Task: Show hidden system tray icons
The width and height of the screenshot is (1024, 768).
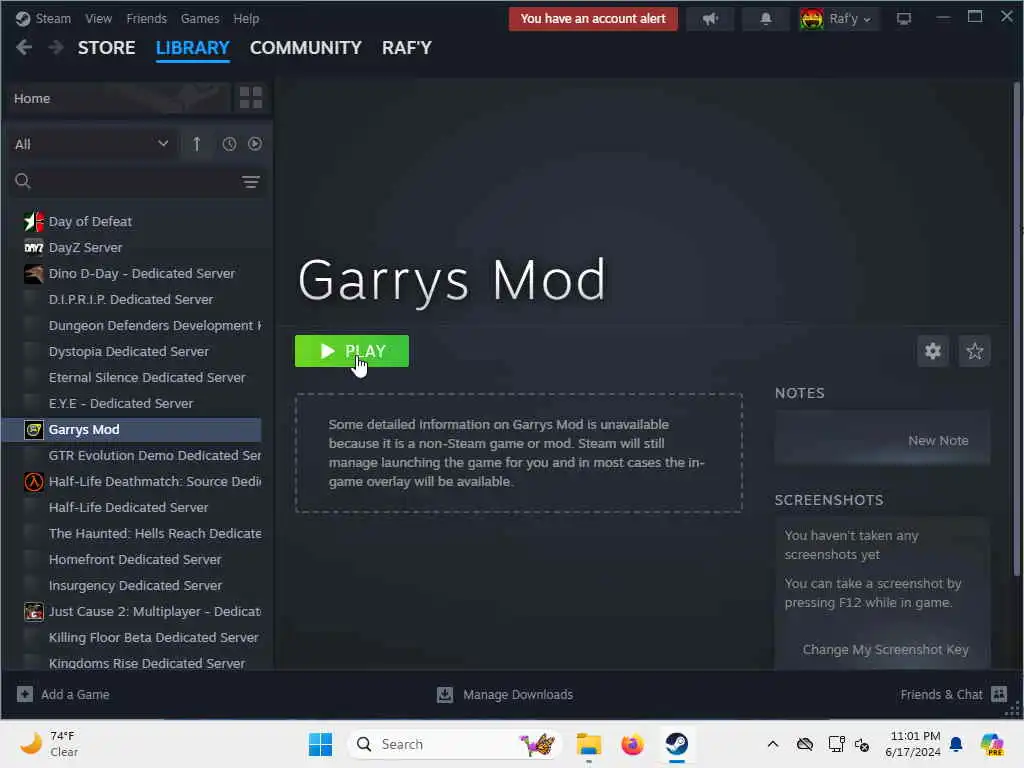Action: (x=773, y=744)
